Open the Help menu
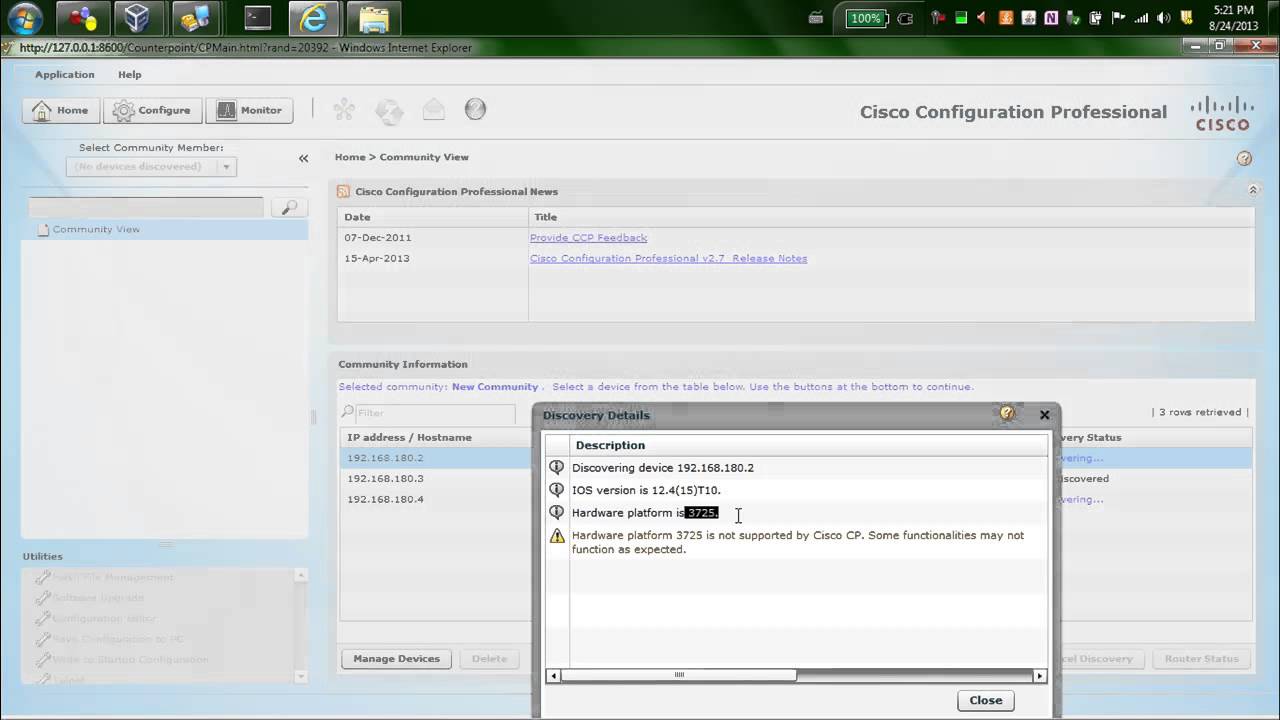The image size is (1280, 720). coord(130,75)
